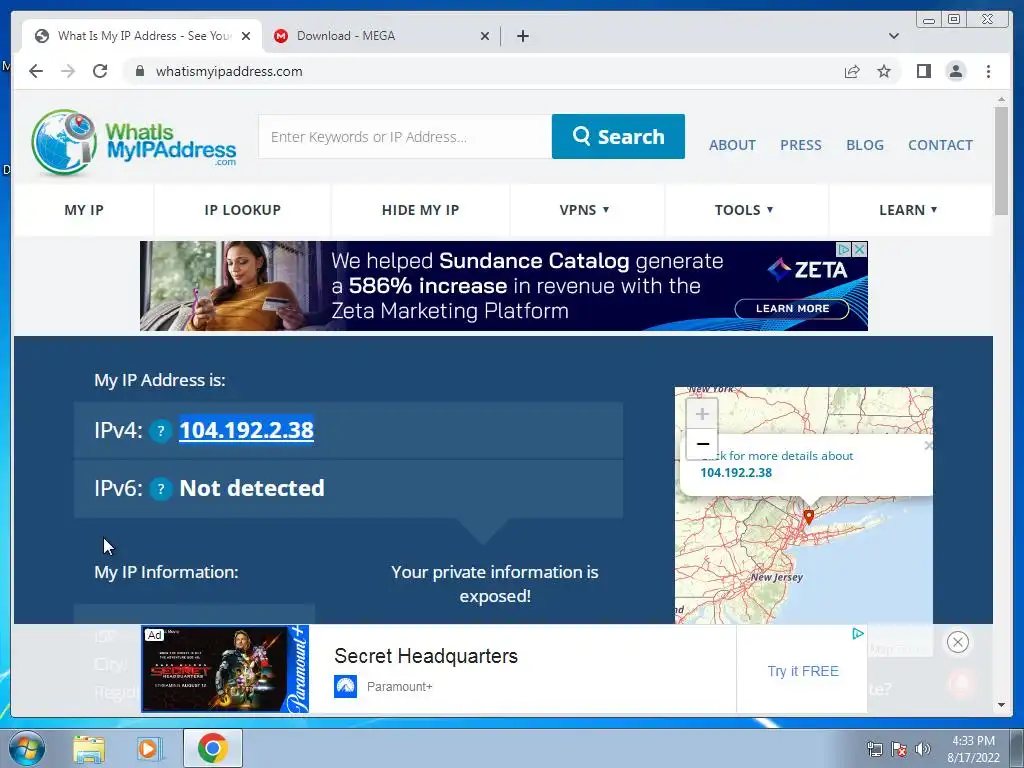Click the IPv6 help question icon
Screen dimensions: 1024x768
pos(161,488)
